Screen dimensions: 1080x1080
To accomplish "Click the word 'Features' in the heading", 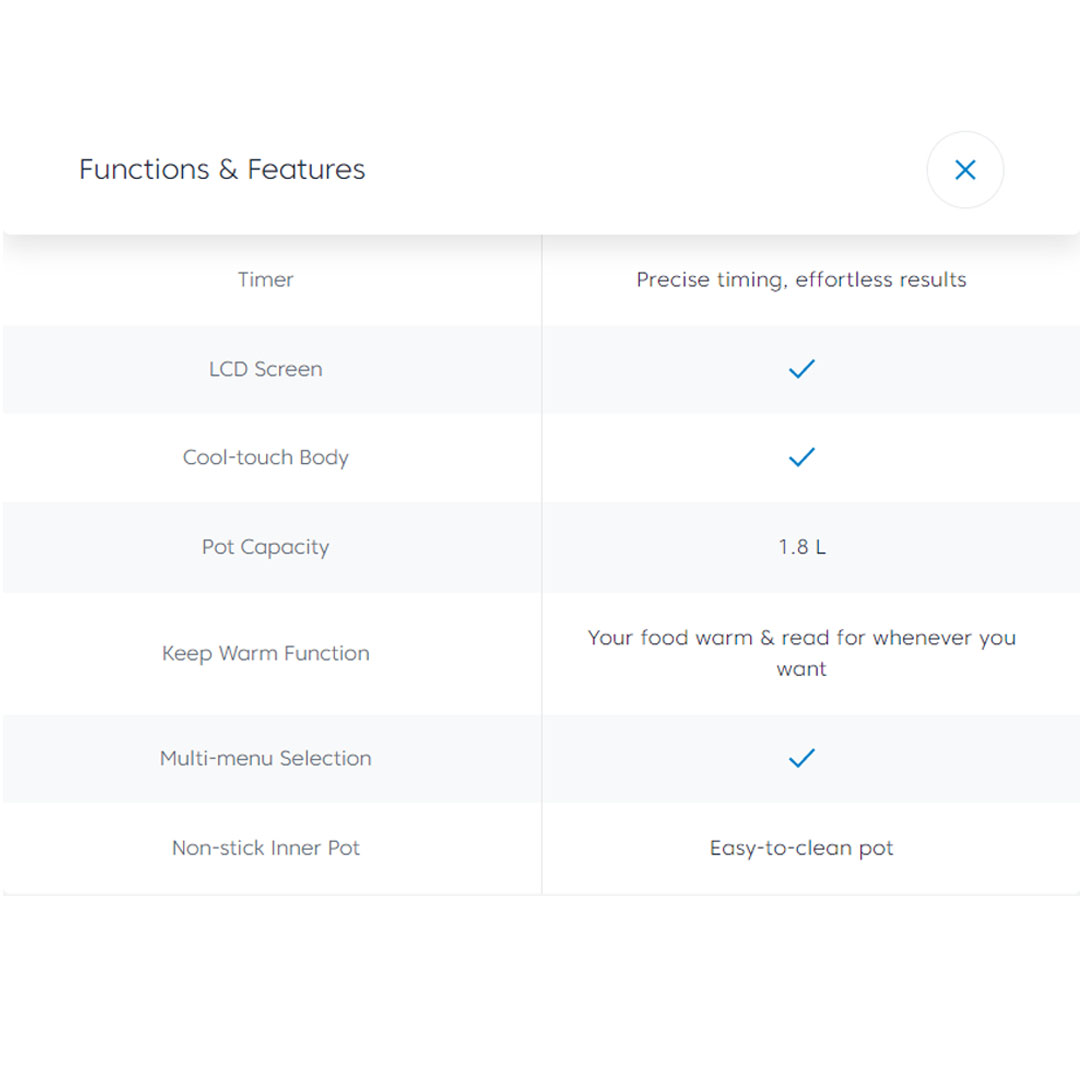I will (306, 170).
